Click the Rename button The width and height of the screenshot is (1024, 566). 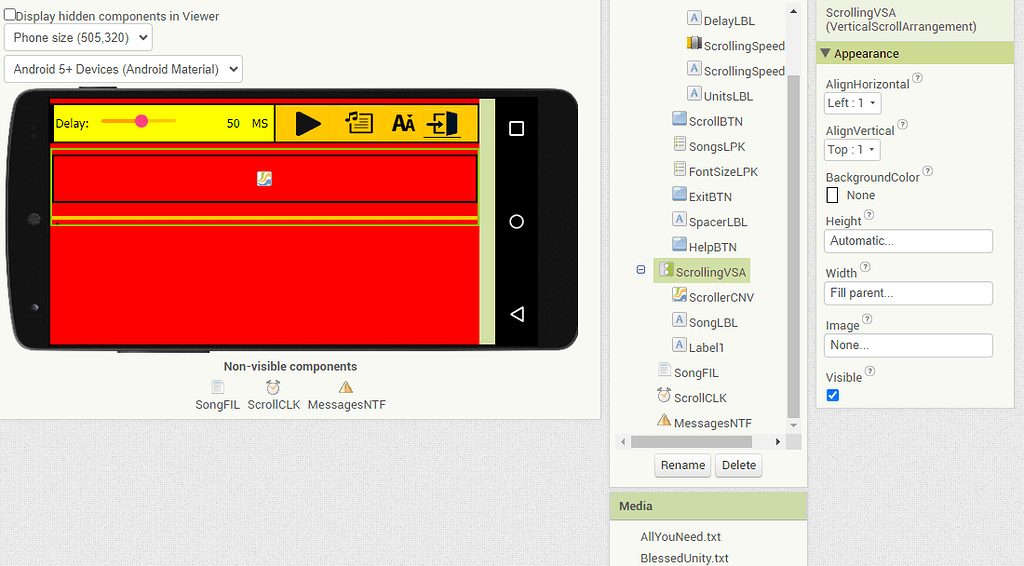coord(683,465)
